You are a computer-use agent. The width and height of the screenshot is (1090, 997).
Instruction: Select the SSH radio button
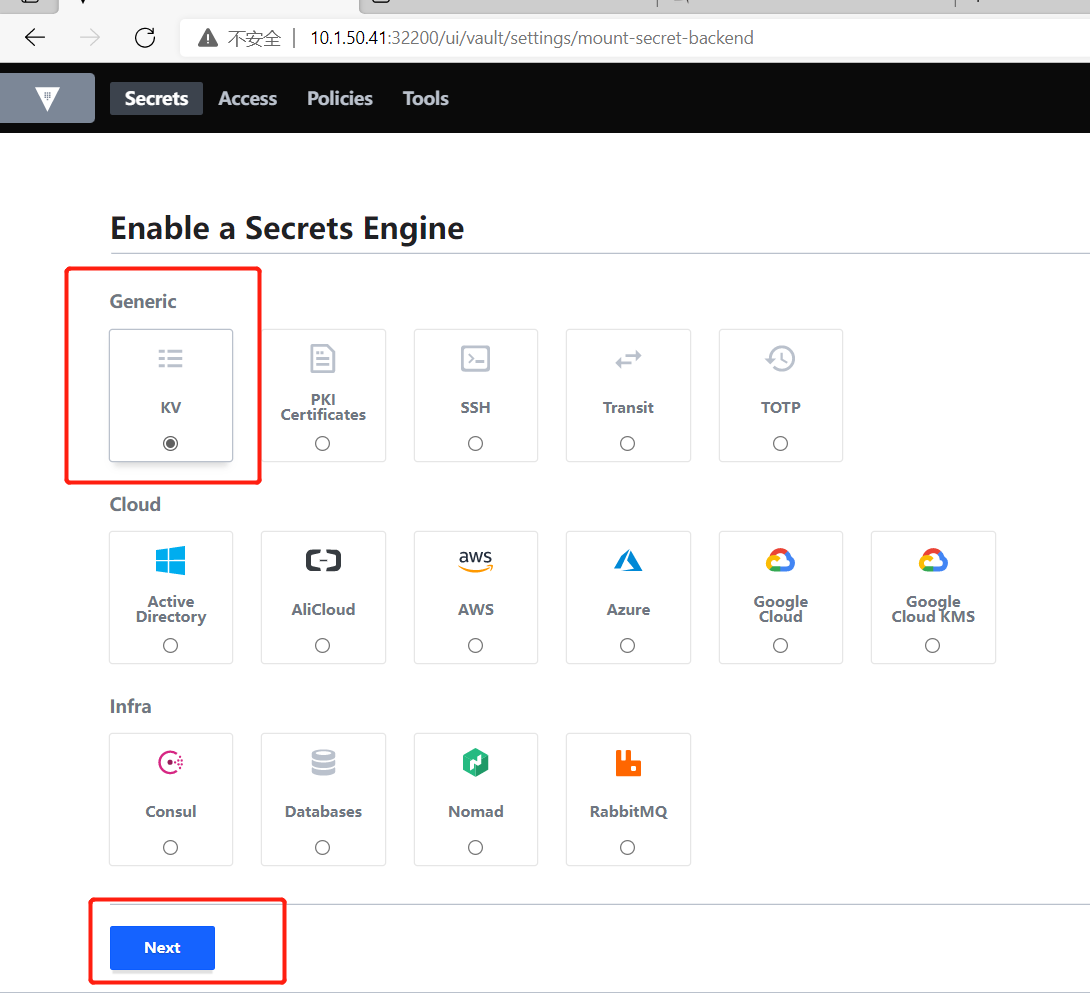point(475,444)
